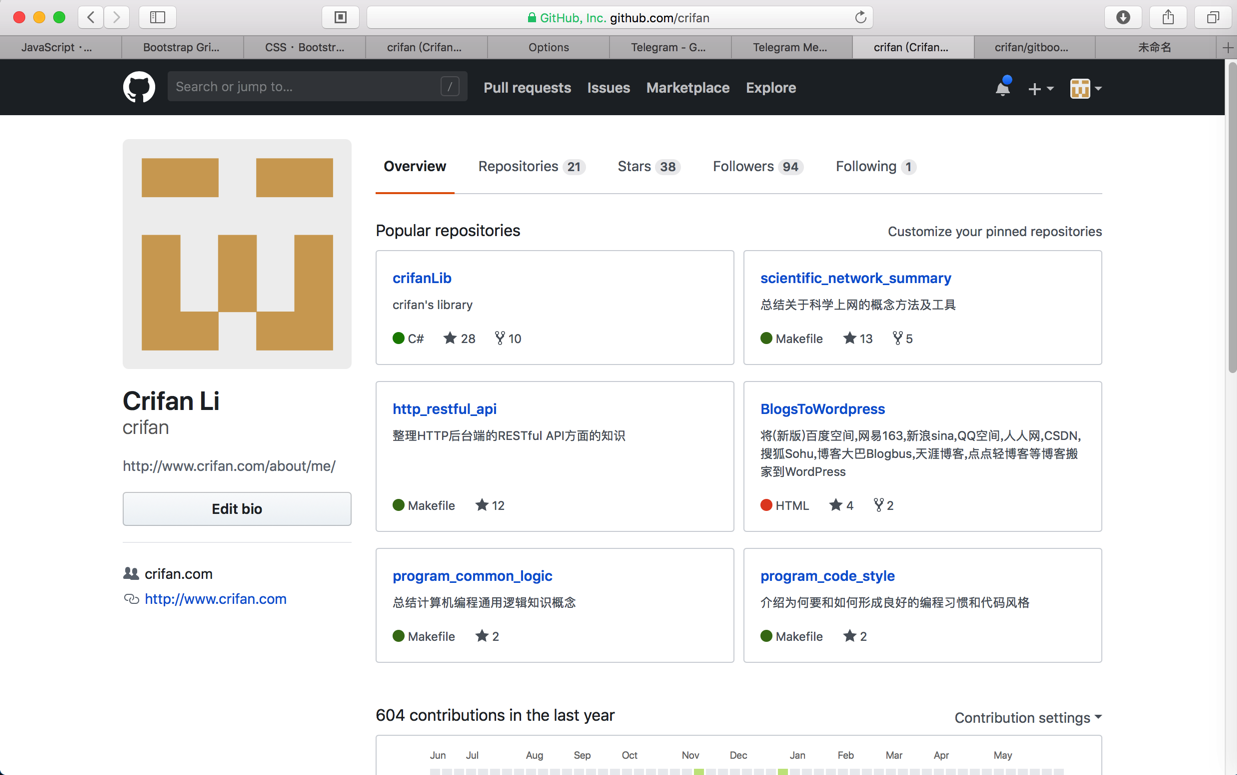Expand the plus create-new dropdown
1237x775 pixels.
click(1041, 88)
